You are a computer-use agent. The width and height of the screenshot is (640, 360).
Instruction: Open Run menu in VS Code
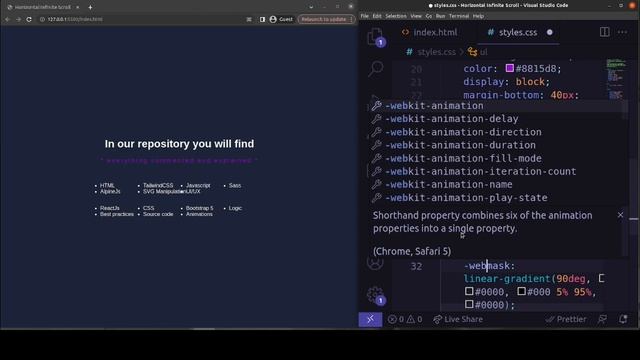click(x=440, y=16)
